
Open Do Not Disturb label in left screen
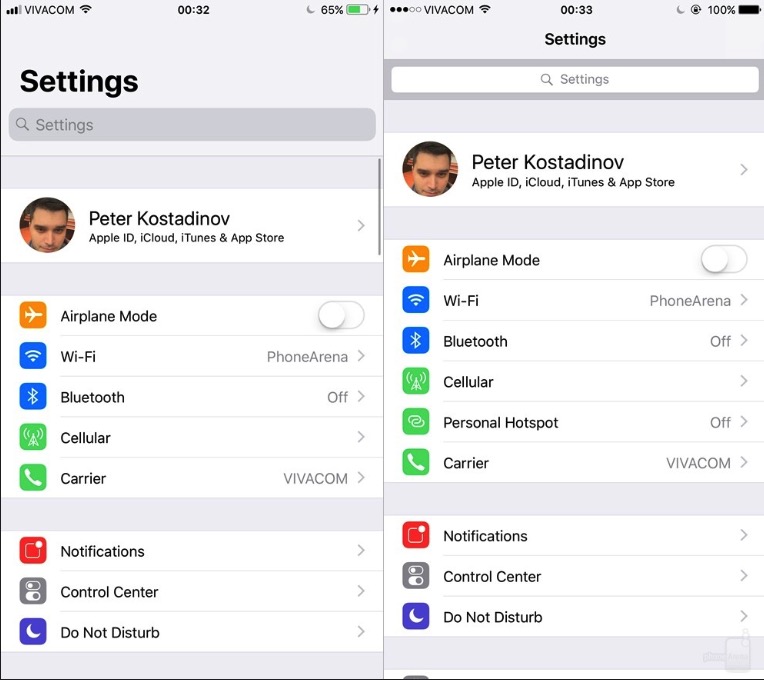pos(110,632)
